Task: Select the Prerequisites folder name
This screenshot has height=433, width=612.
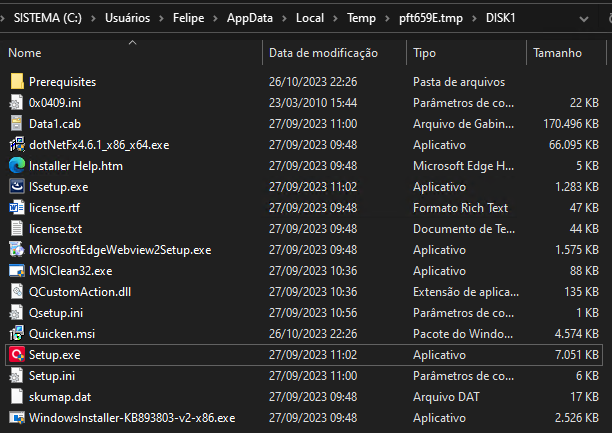Action: pyautogui.click(x=62, y=82)
